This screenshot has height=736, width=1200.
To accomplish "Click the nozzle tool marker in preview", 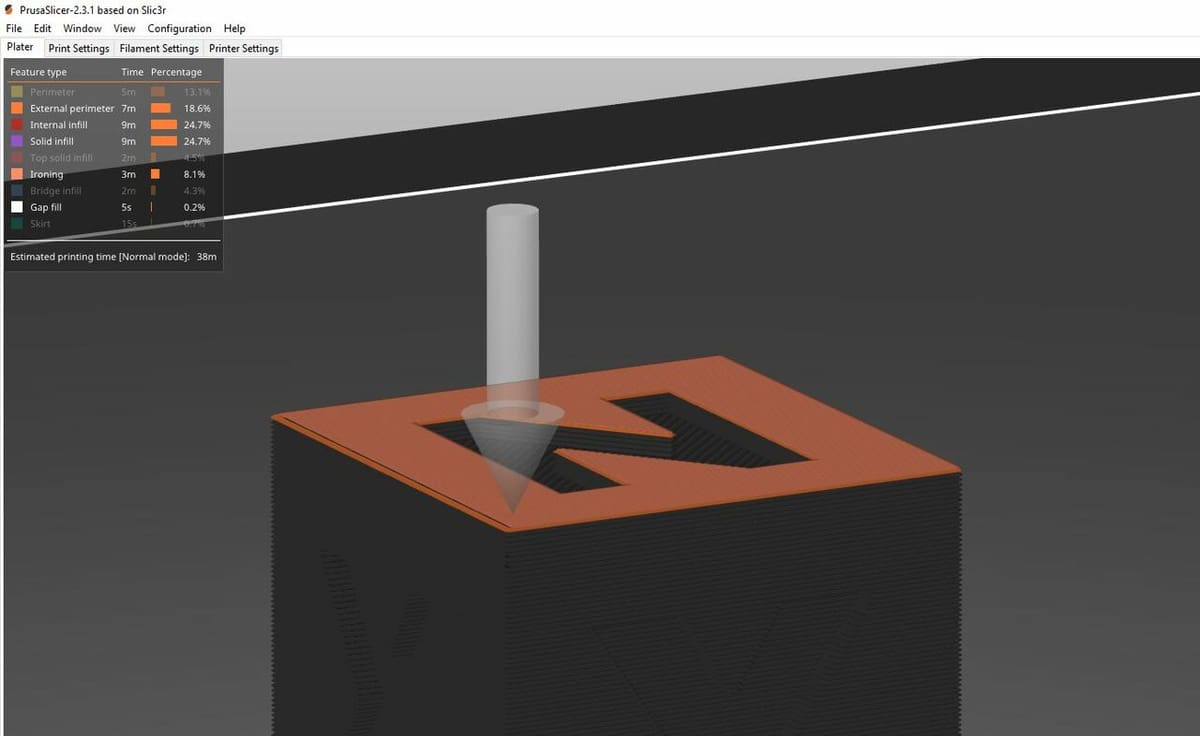I will (x=512, y=360).
